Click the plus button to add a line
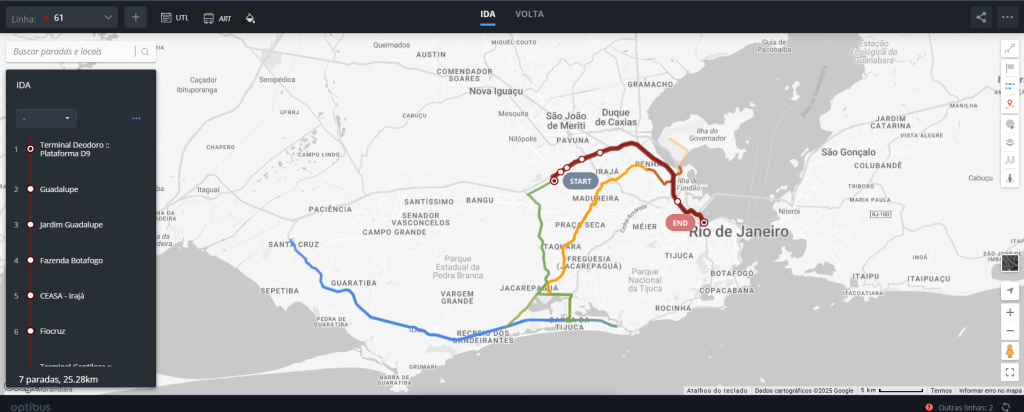Viewport: 1024px width, 412px height. tap(137, 17)
